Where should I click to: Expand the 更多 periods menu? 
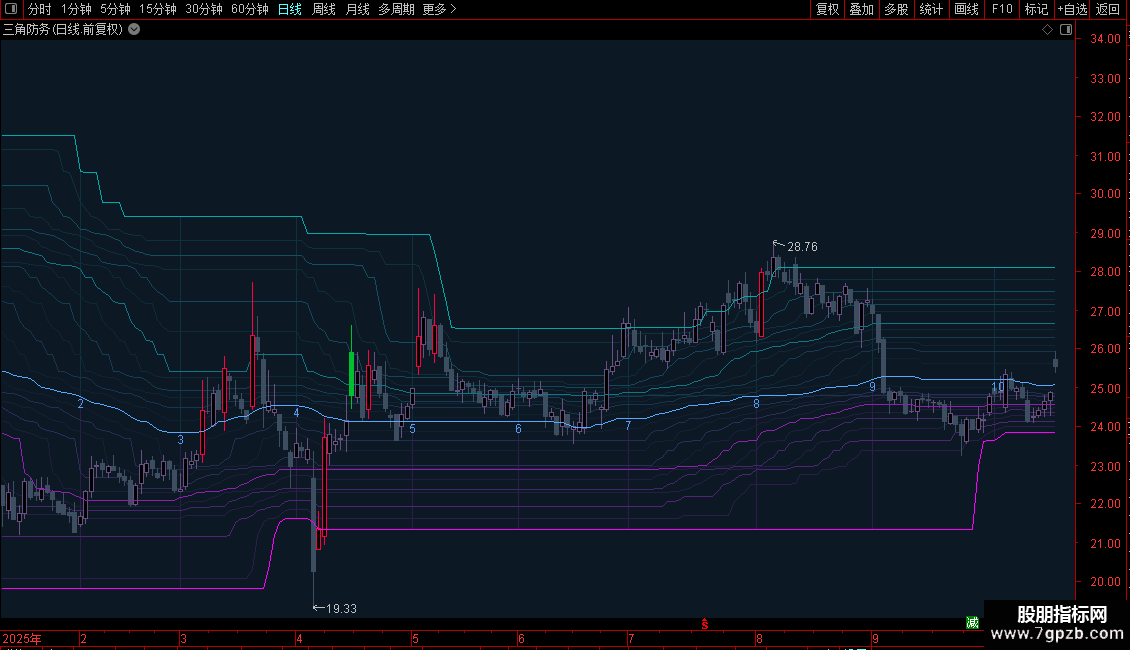coord(439,9)
